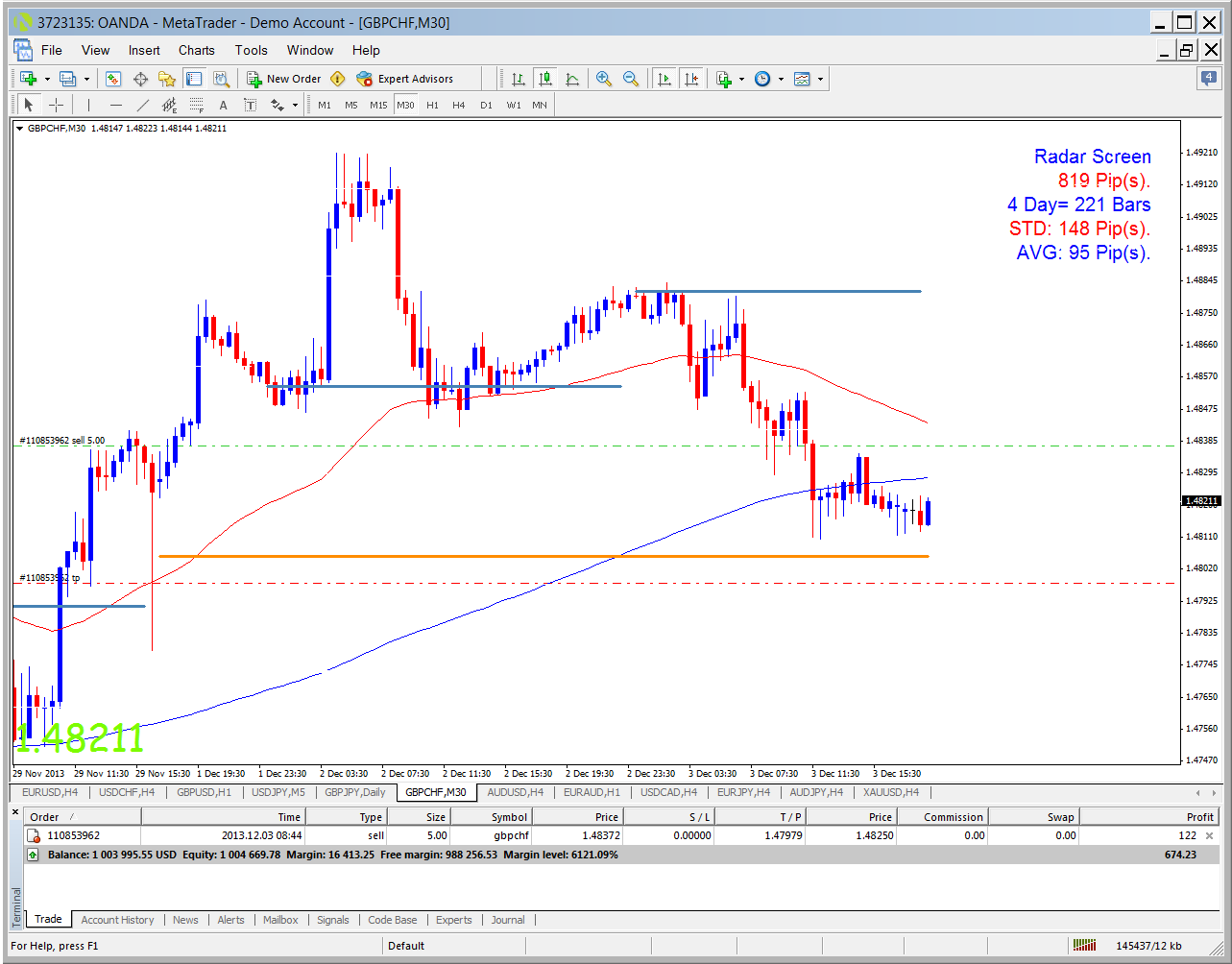Viewport: 1232px width, 964px height.
Task: Open the Indicators list icon
Action: click(724, 79)
